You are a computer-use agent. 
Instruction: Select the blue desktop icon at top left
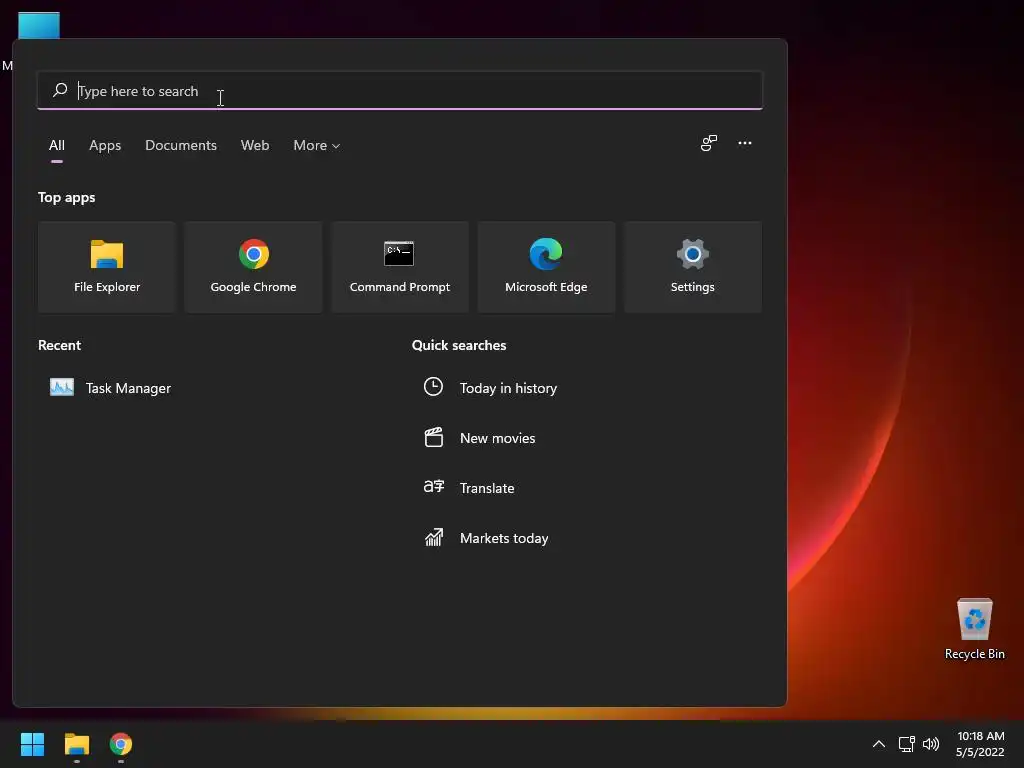pyautogui.click(x=39, y=26)
